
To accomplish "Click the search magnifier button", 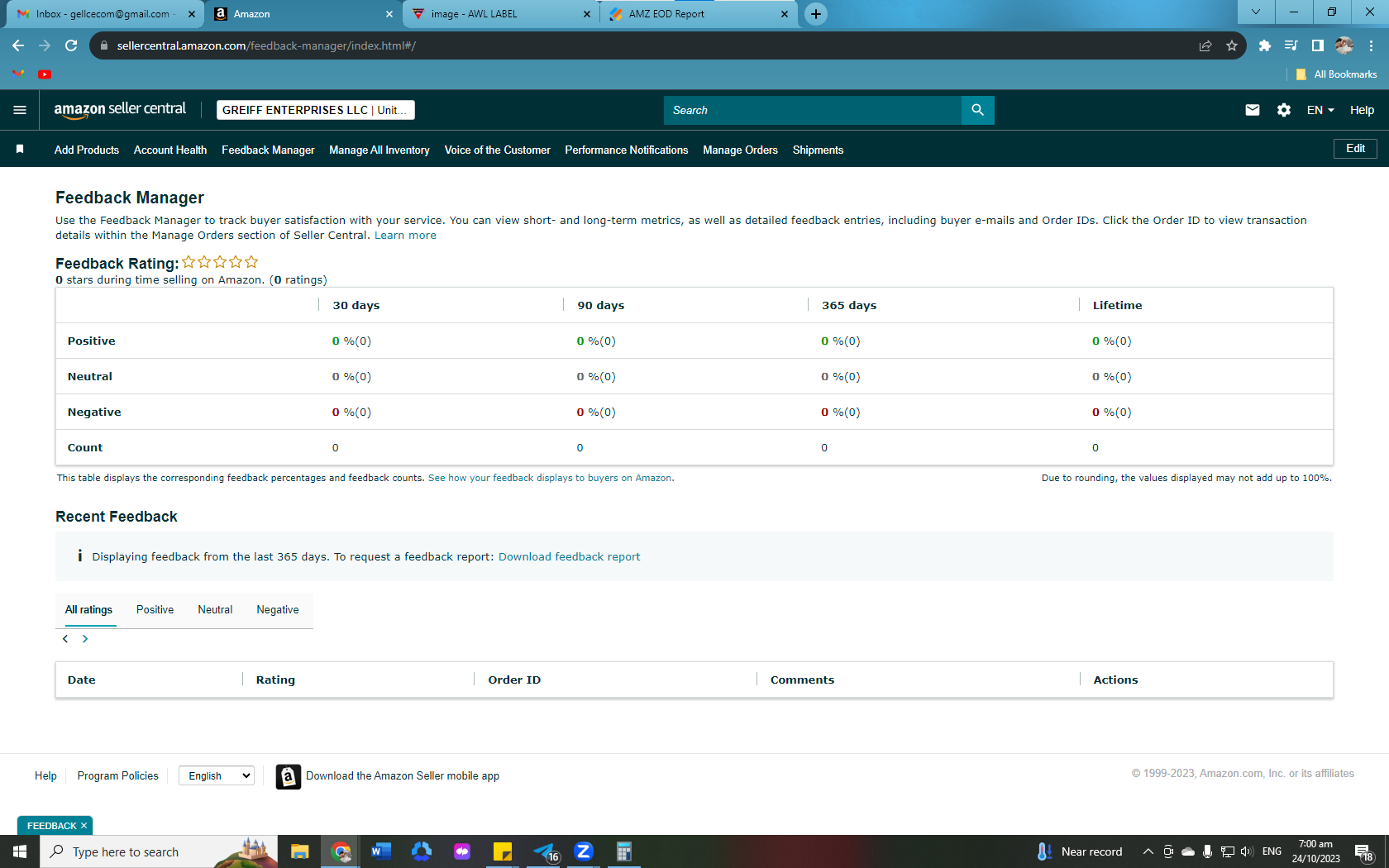I will pyautogui.click(x=977, y=110).
